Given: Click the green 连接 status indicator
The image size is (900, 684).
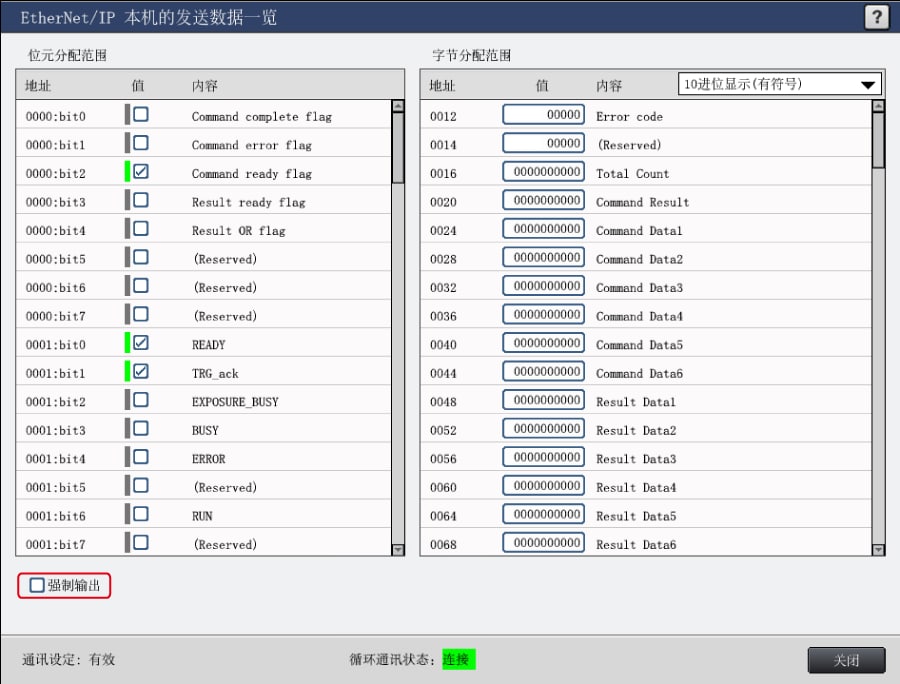Looking at the screenshot, I should click(x=459, y=660).
